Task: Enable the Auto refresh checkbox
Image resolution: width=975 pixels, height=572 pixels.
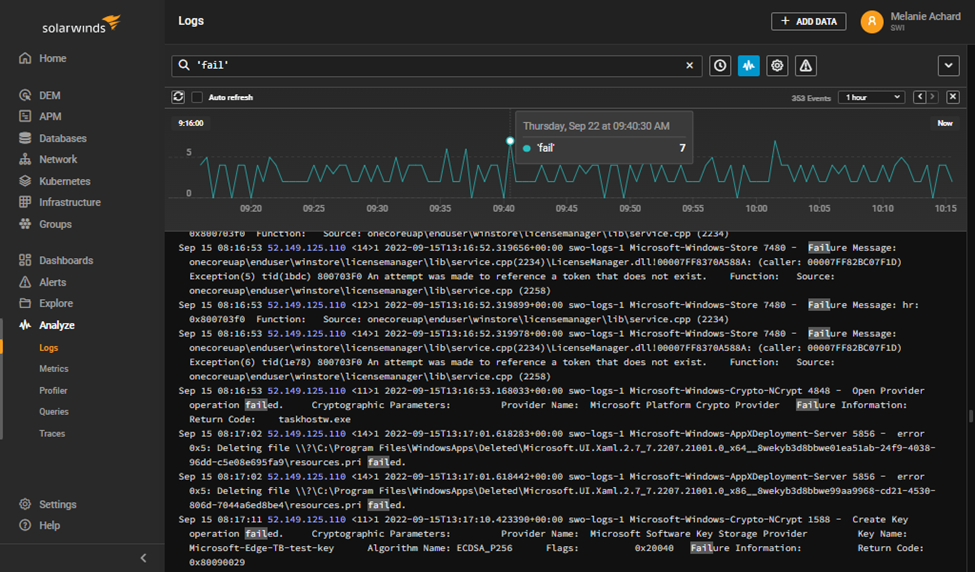Action: tap(197, 98)
